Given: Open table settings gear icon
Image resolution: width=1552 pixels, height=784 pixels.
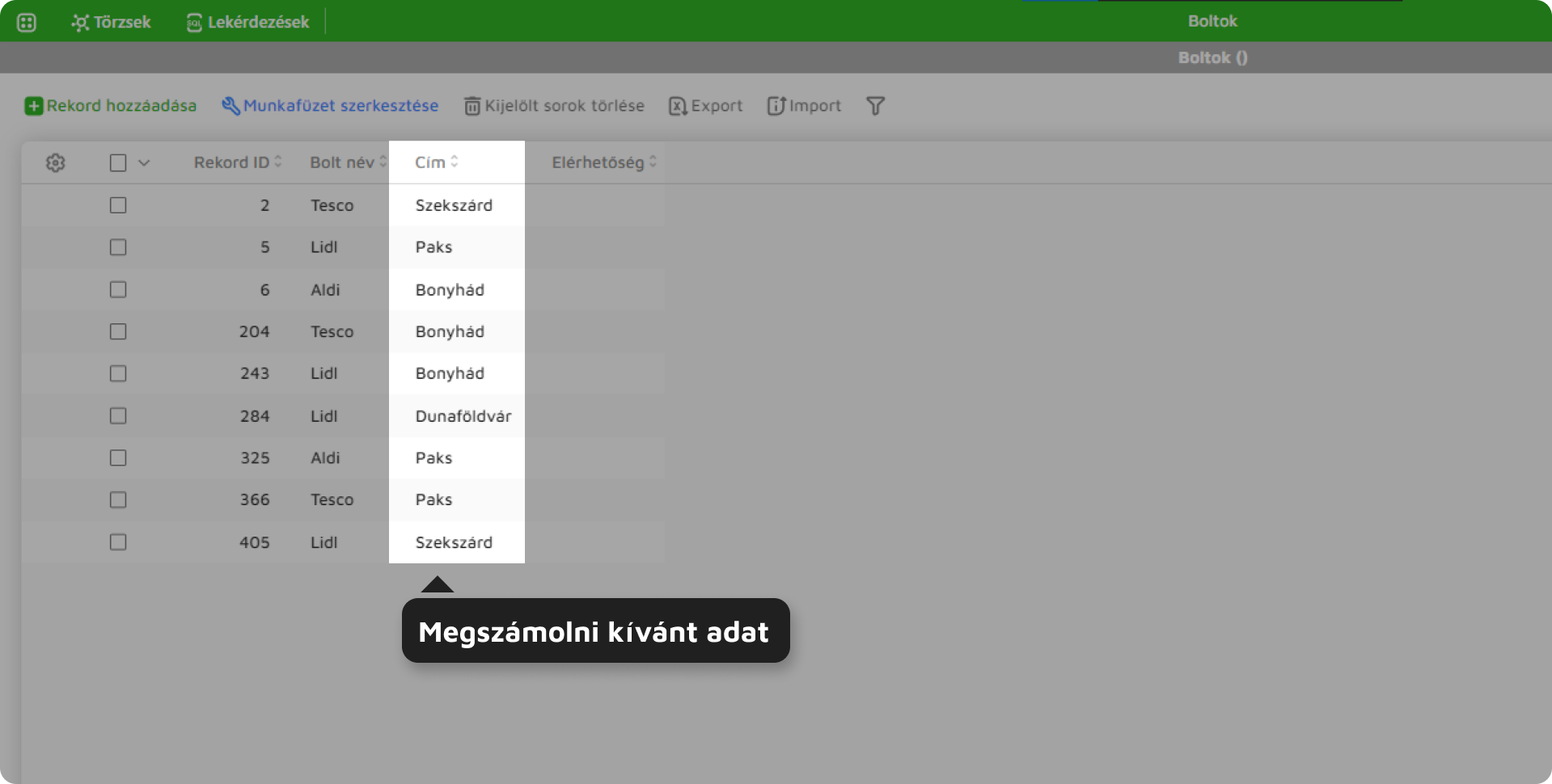Looking at the screenshot, I should [55, 162].
